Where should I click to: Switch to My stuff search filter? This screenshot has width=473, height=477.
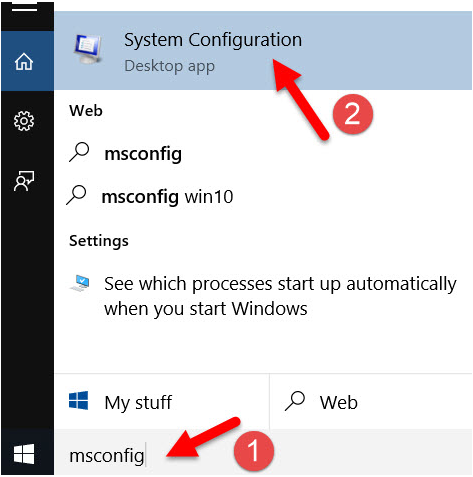(162, 402)
